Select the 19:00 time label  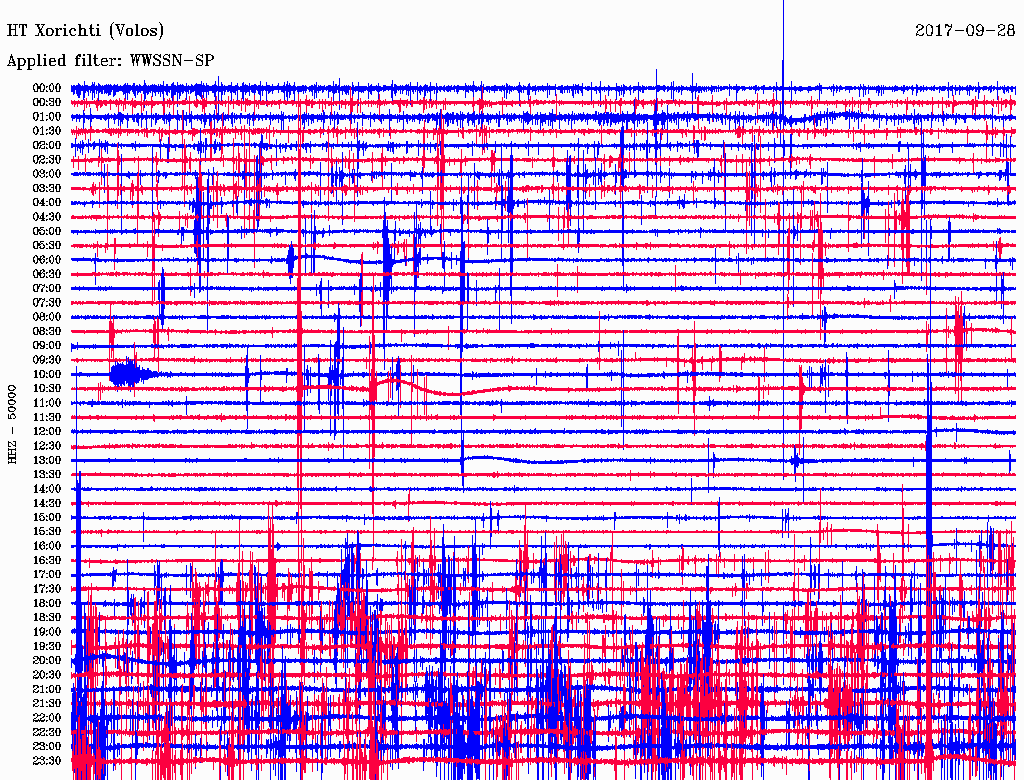[47, 632]
